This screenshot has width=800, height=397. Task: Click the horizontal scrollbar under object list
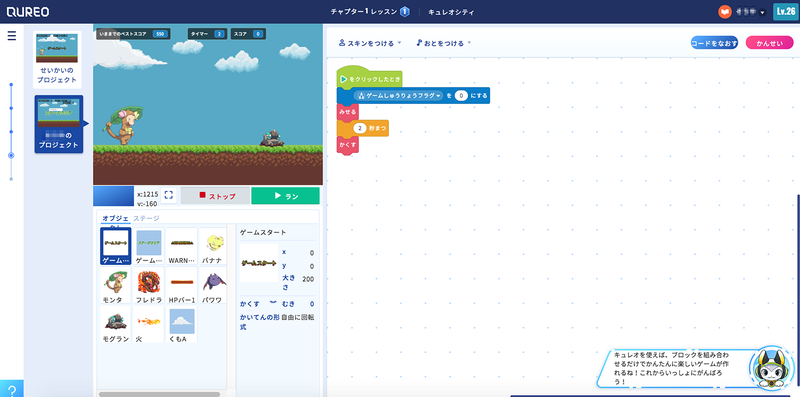point(159,394)
